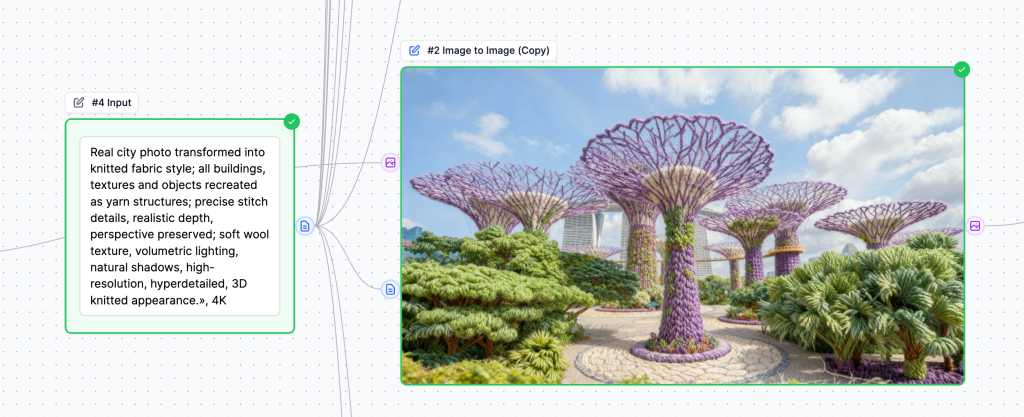Click the pencil icon on Image to Image title
Screen dimensions: 1024x417
pyautogui.click(x=414, y=50)
